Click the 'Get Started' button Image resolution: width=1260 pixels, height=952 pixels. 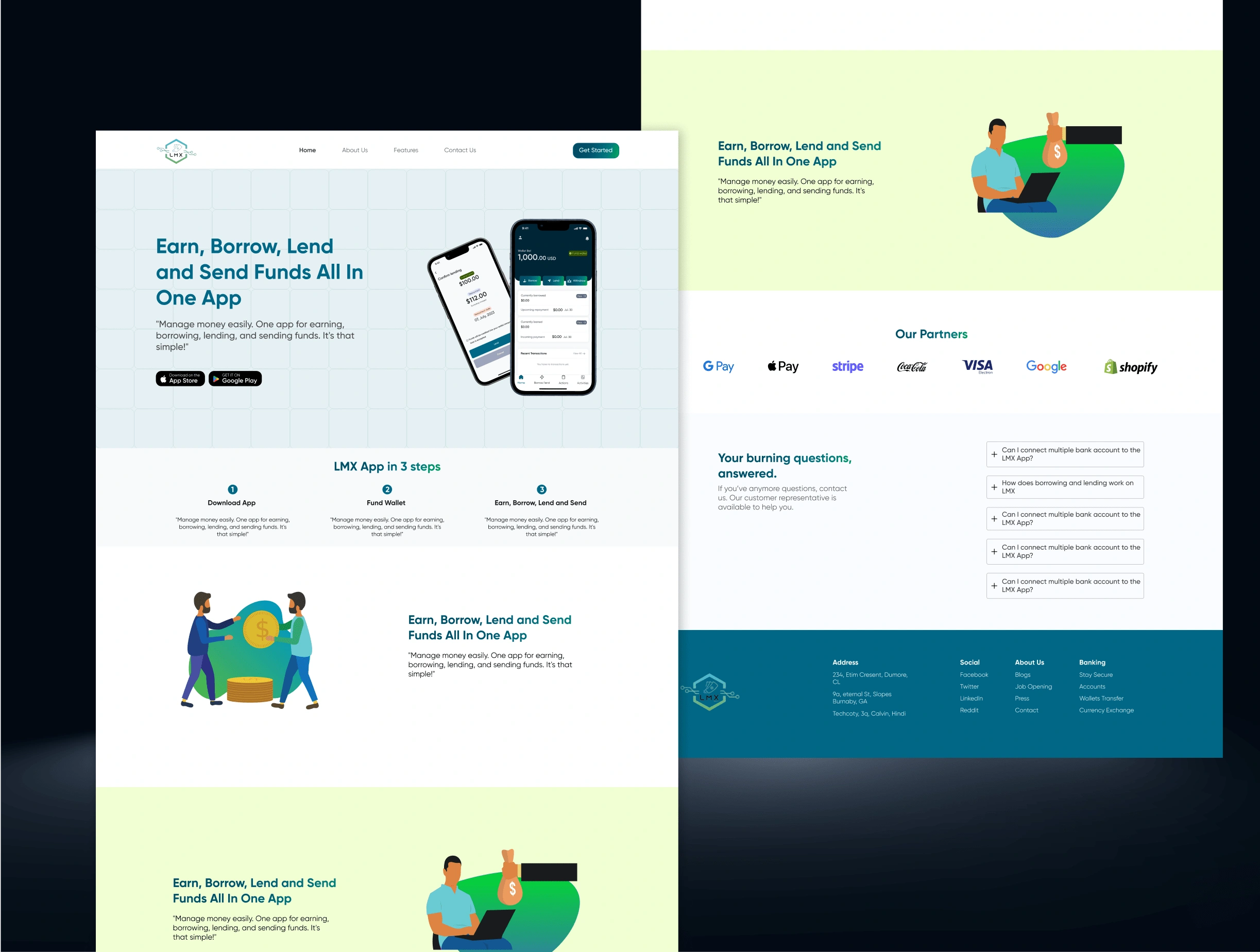coord(596,150)
